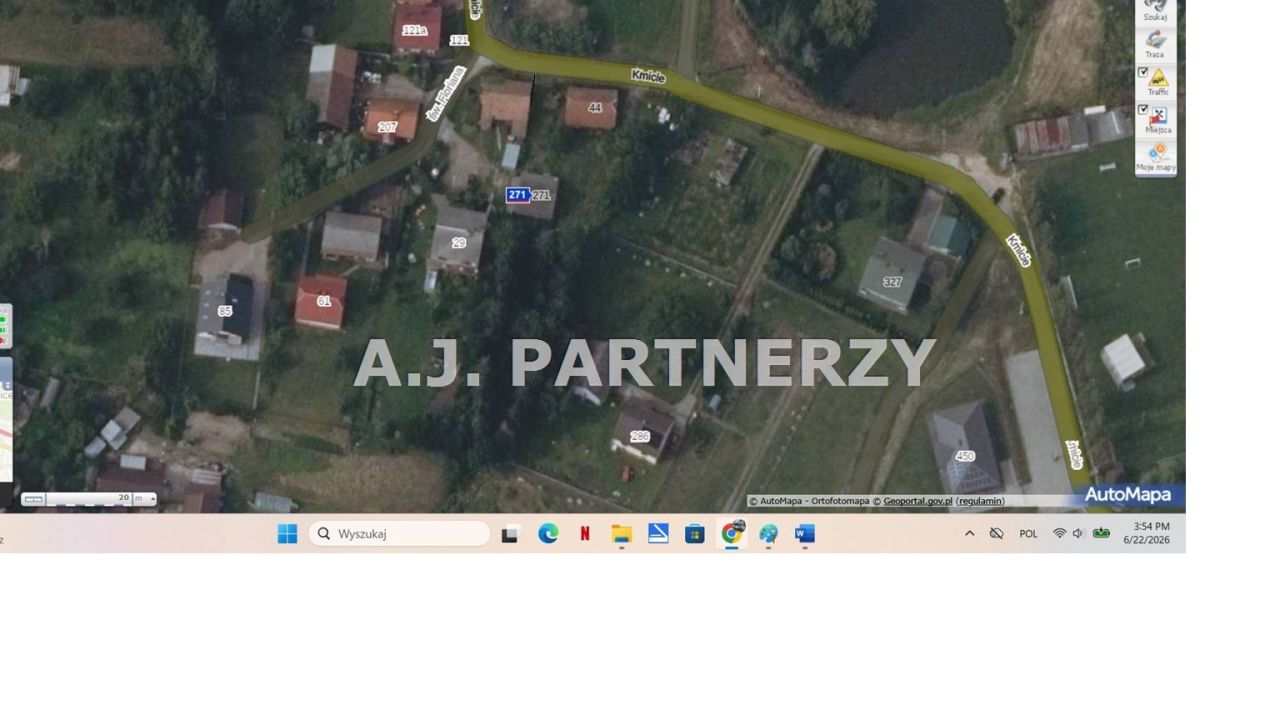This screenshot has height=720, width=1280.
Task: Open the Windows Start menu
Action: (287, 534)
